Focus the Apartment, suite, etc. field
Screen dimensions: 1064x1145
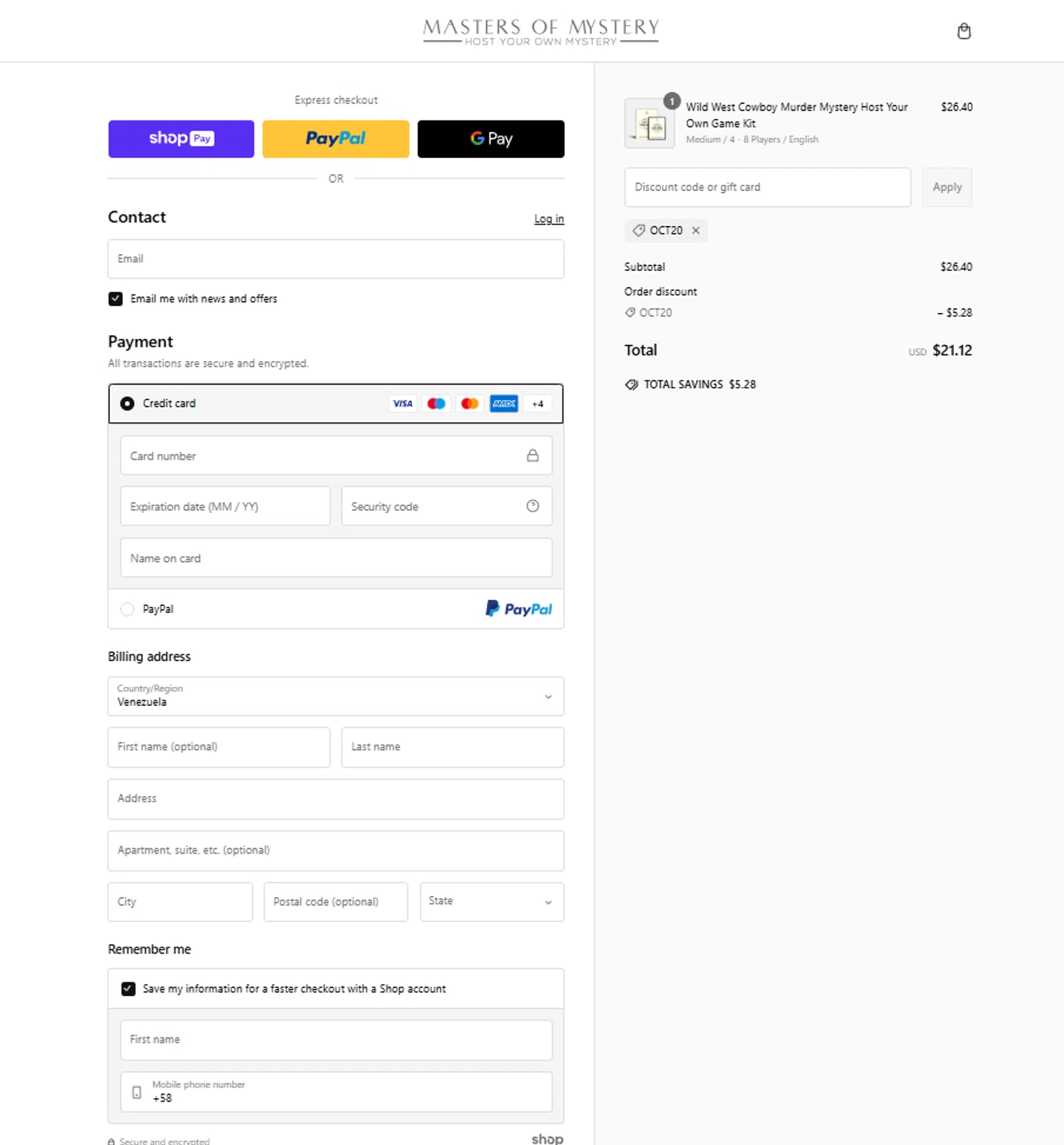(336, 851)
